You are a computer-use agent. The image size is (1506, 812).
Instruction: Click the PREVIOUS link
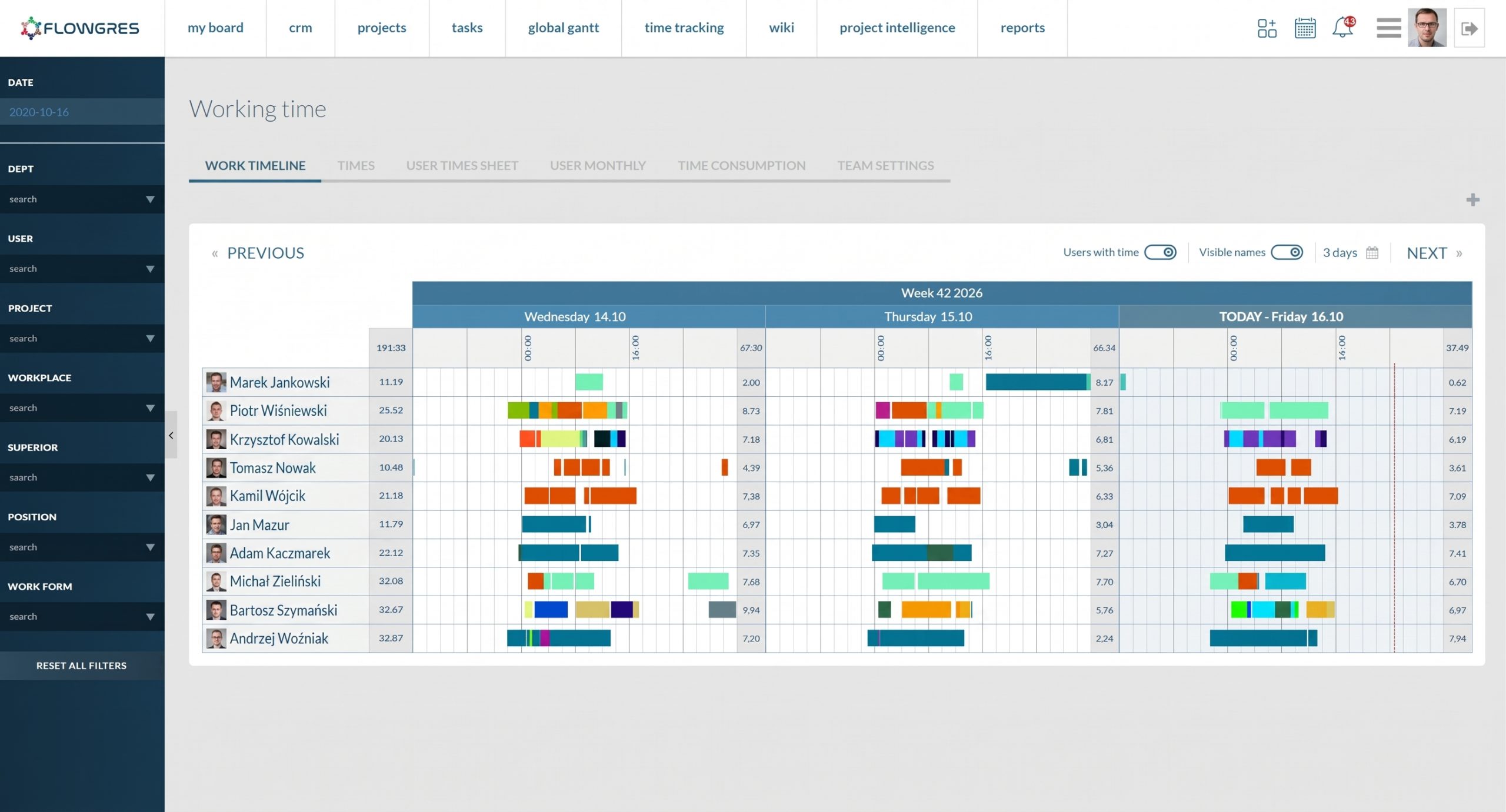point(265,253)
